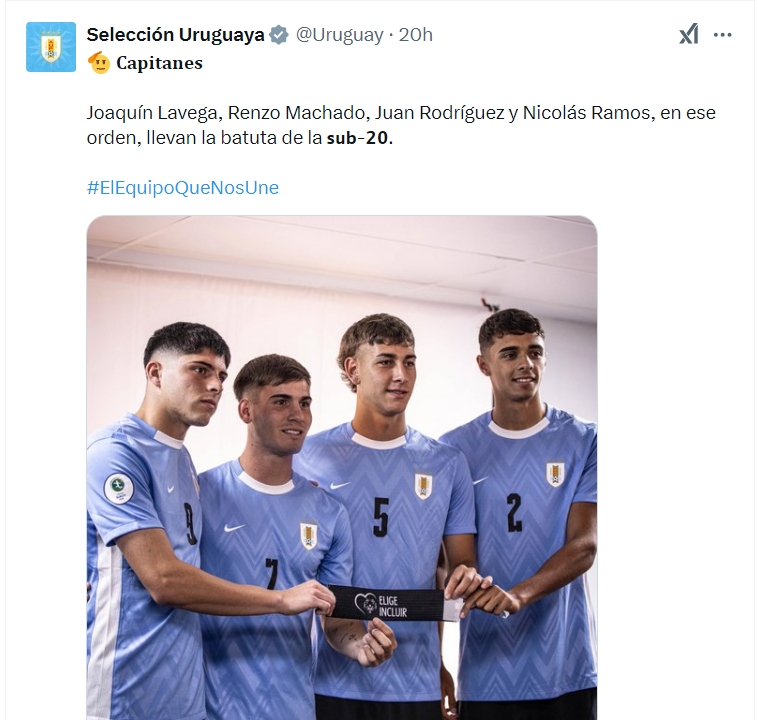Click the Capitanes heading text
This screenshot has width=758, height=720.
(160, 63)
